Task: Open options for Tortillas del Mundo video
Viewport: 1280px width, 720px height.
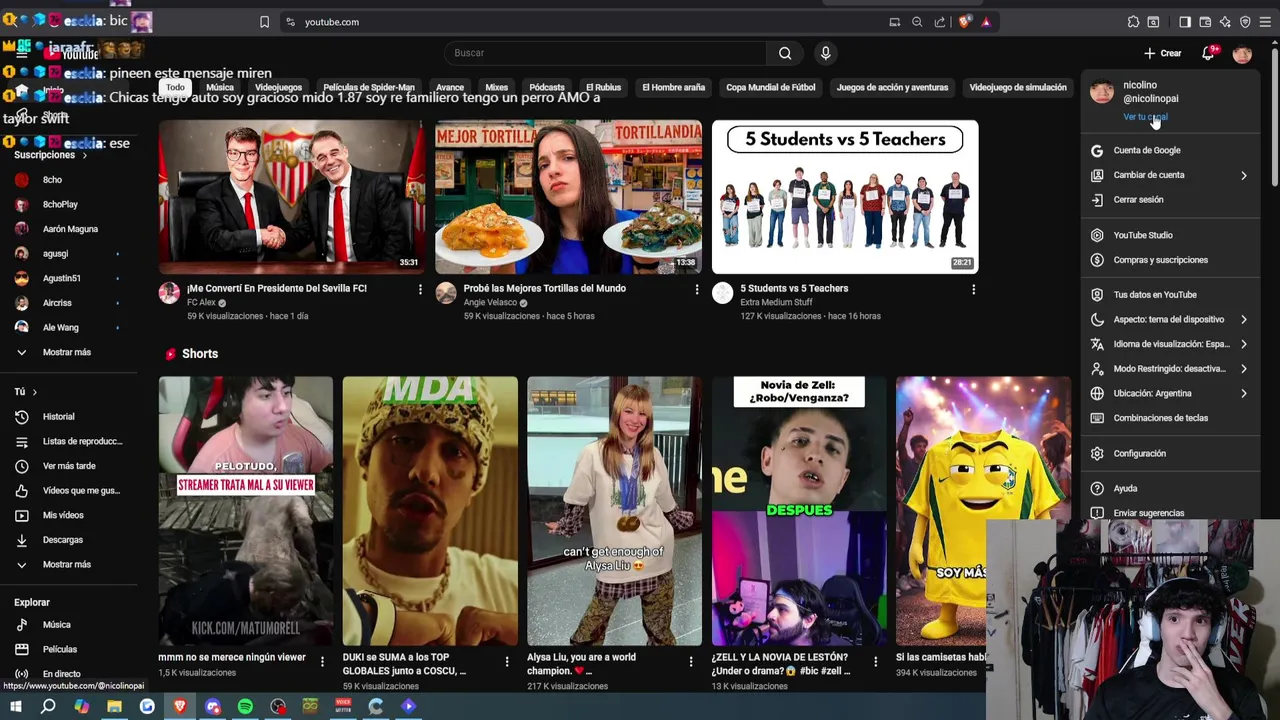Action: (697, 289)
